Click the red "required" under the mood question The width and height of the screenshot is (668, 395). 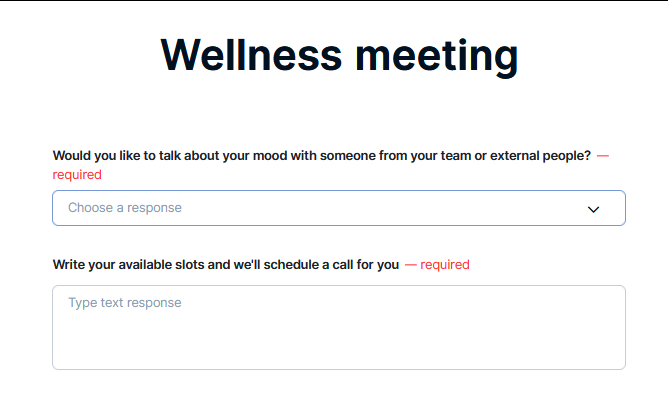(x=77, y=175)
